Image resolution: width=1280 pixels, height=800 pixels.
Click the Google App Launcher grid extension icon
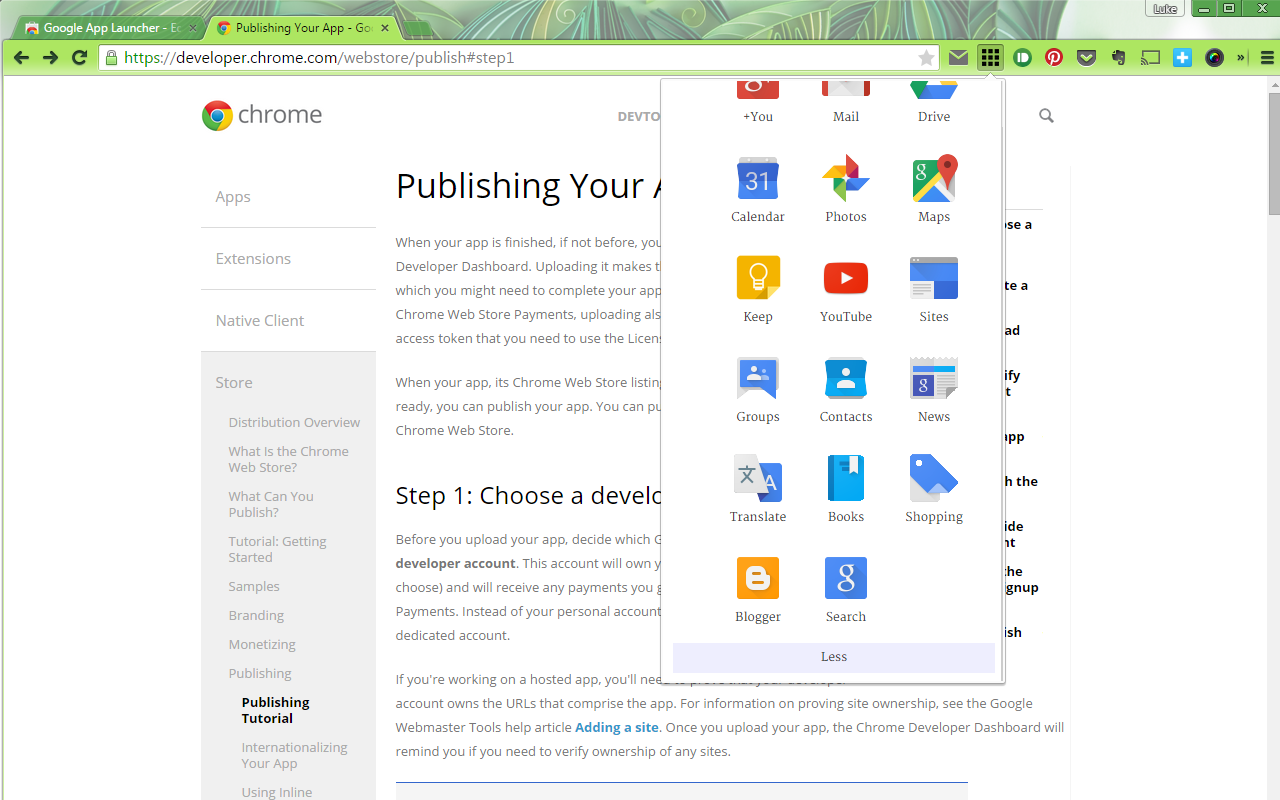(x=990, y=57)
